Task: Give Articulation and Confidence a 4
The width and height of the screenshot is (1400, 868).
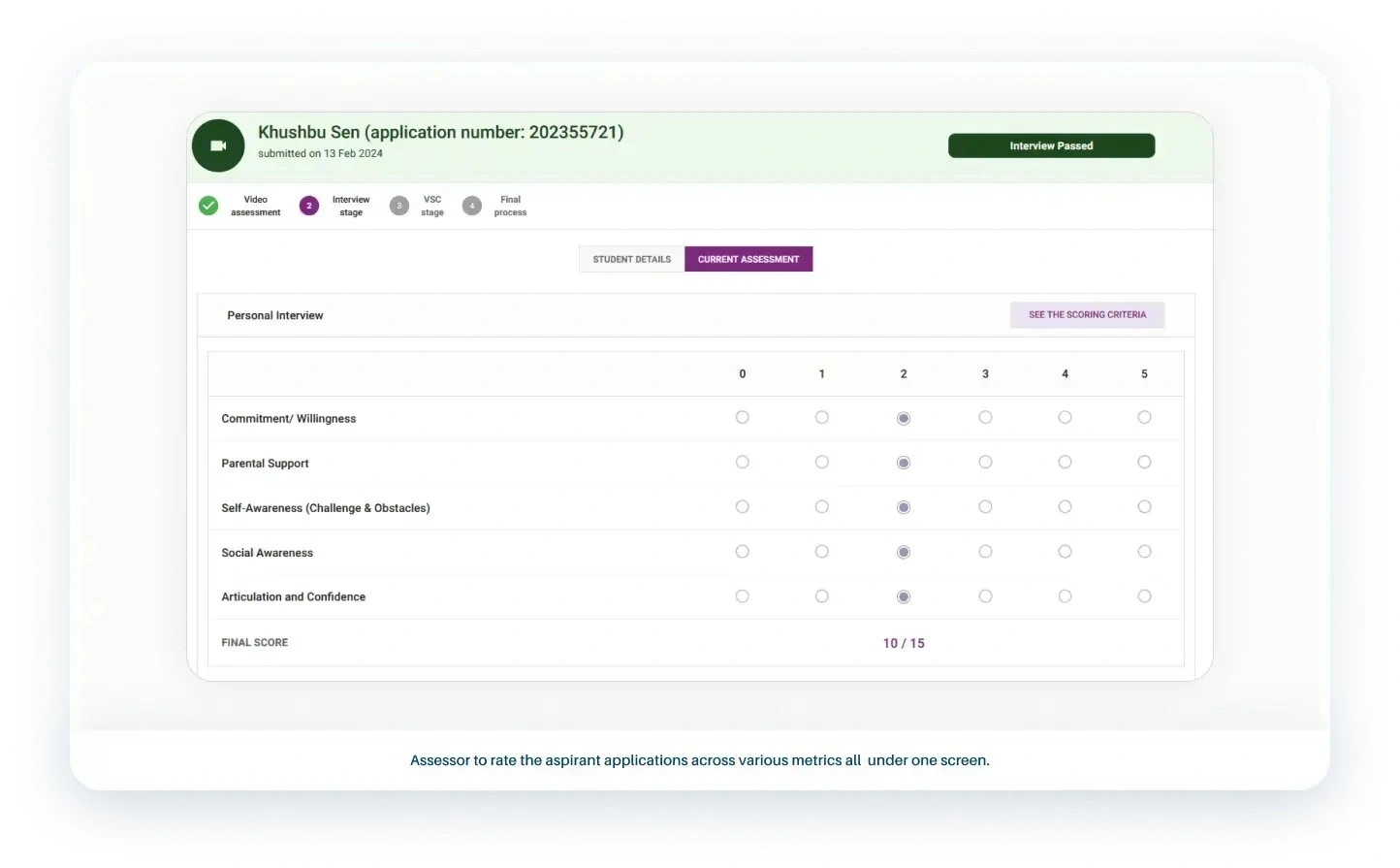Action: click(x=1065, y=596)
